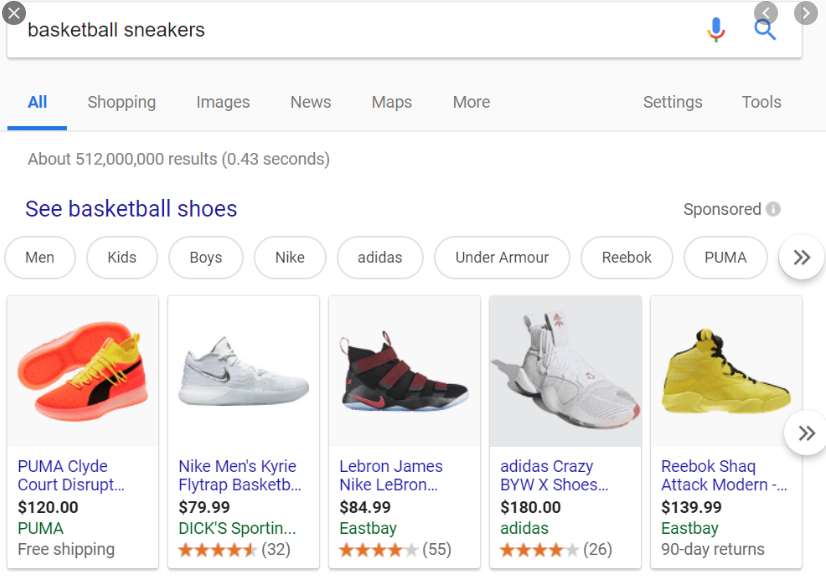826x578 pixels.
Task: Select the Kids filter chip
Action: [122, 257]
